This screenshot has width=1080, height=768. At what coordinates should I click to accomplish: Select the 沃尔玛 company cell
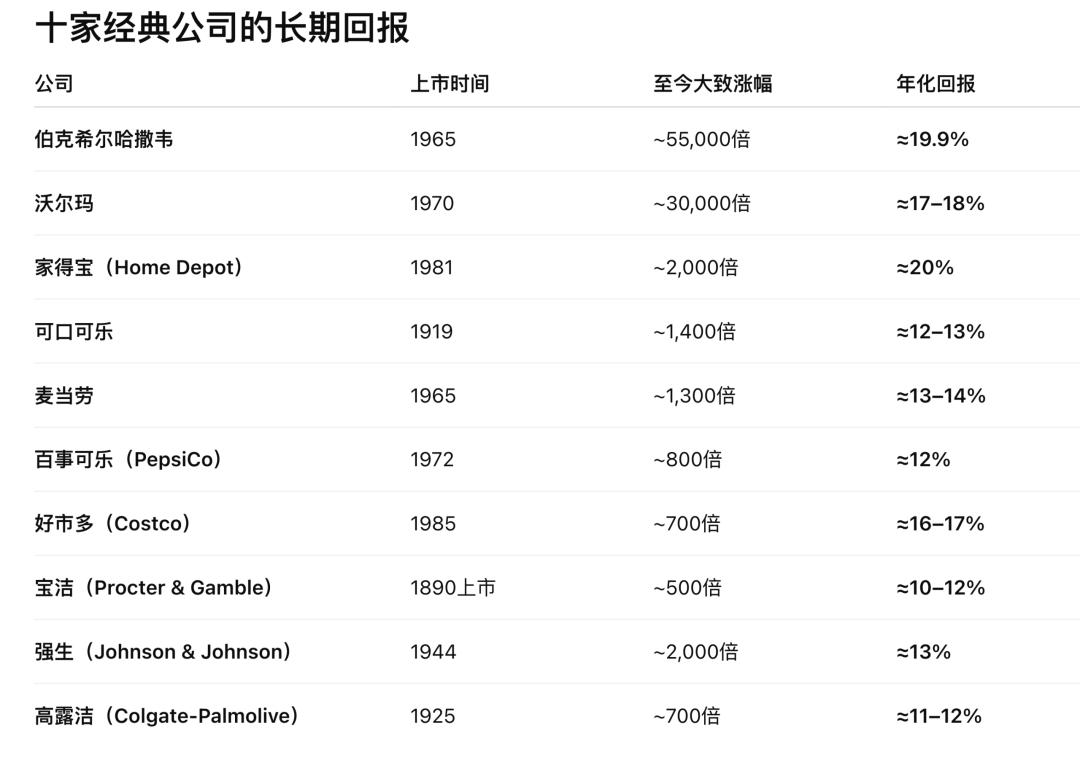coord(64,203)
